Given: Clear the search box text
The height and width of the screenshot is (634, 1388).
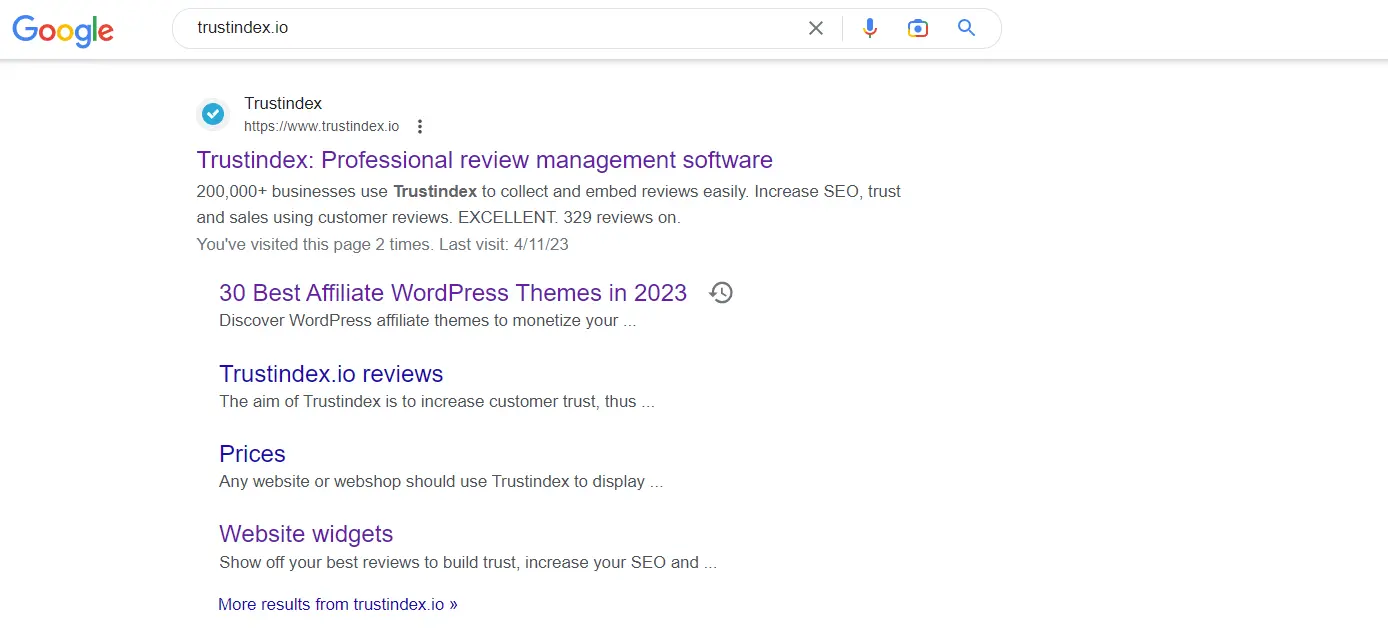Looking at the screenshot, I should pyautogui.click(x=816, y=28).
